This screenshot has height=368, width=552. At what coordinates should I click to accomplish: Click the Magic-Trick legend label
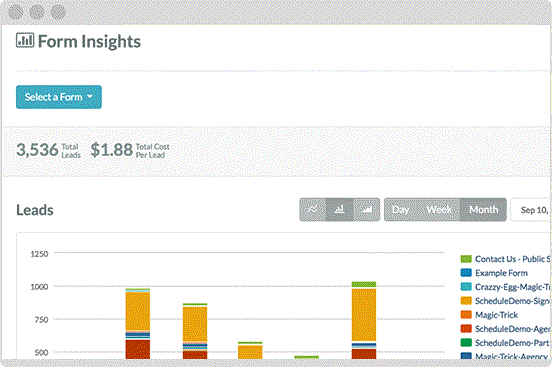[496, 315]
